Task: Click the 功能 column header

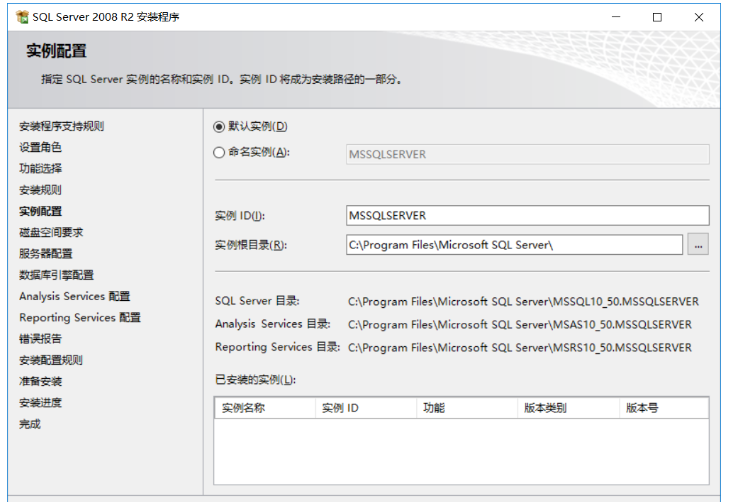Action: [467, 408]
